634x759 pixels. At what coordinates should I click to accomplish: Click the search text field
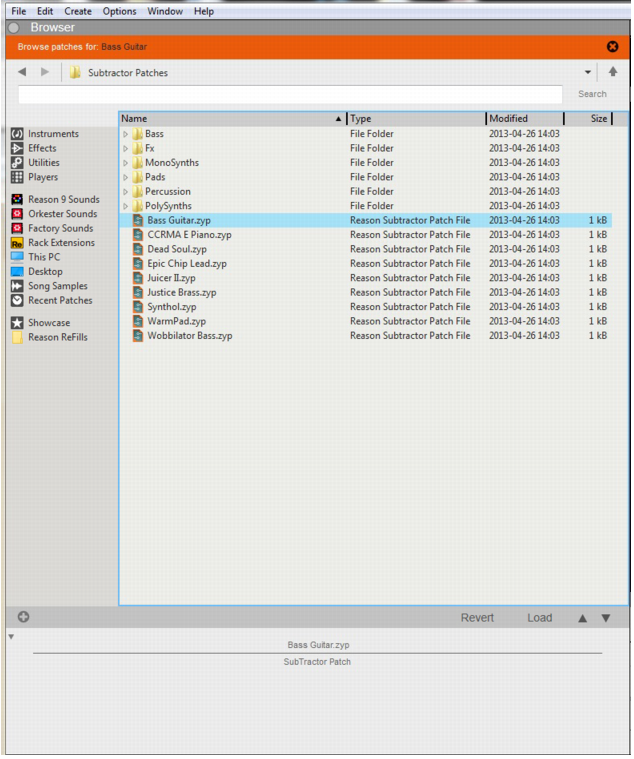tap(290, 94)
